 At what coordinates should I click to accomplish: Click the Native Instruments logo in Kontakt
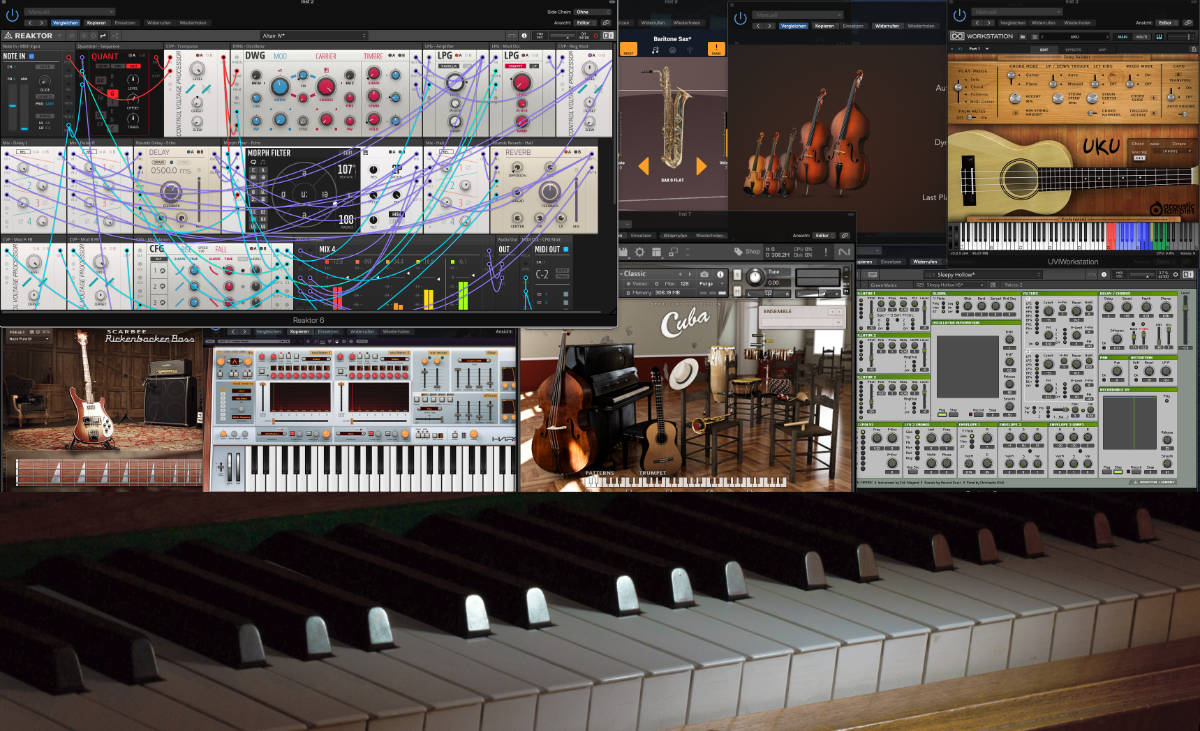click(x=843, y=252)
